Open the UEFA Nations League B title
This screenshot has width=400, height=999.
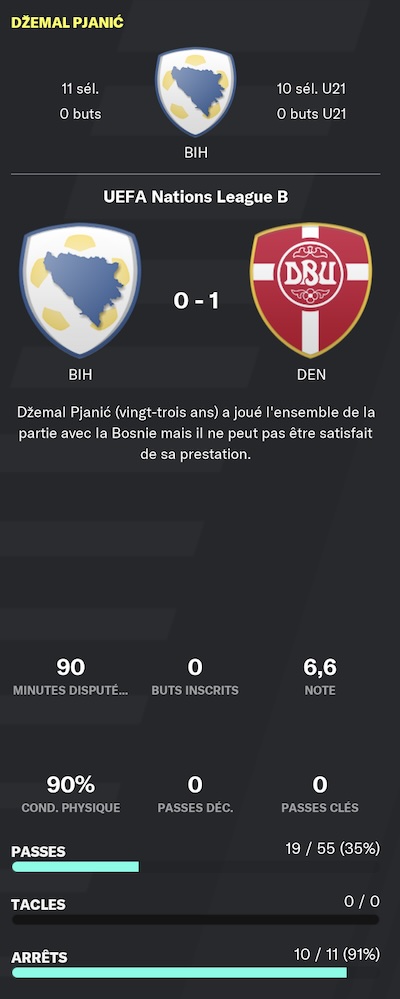click(x=196, y=197)
